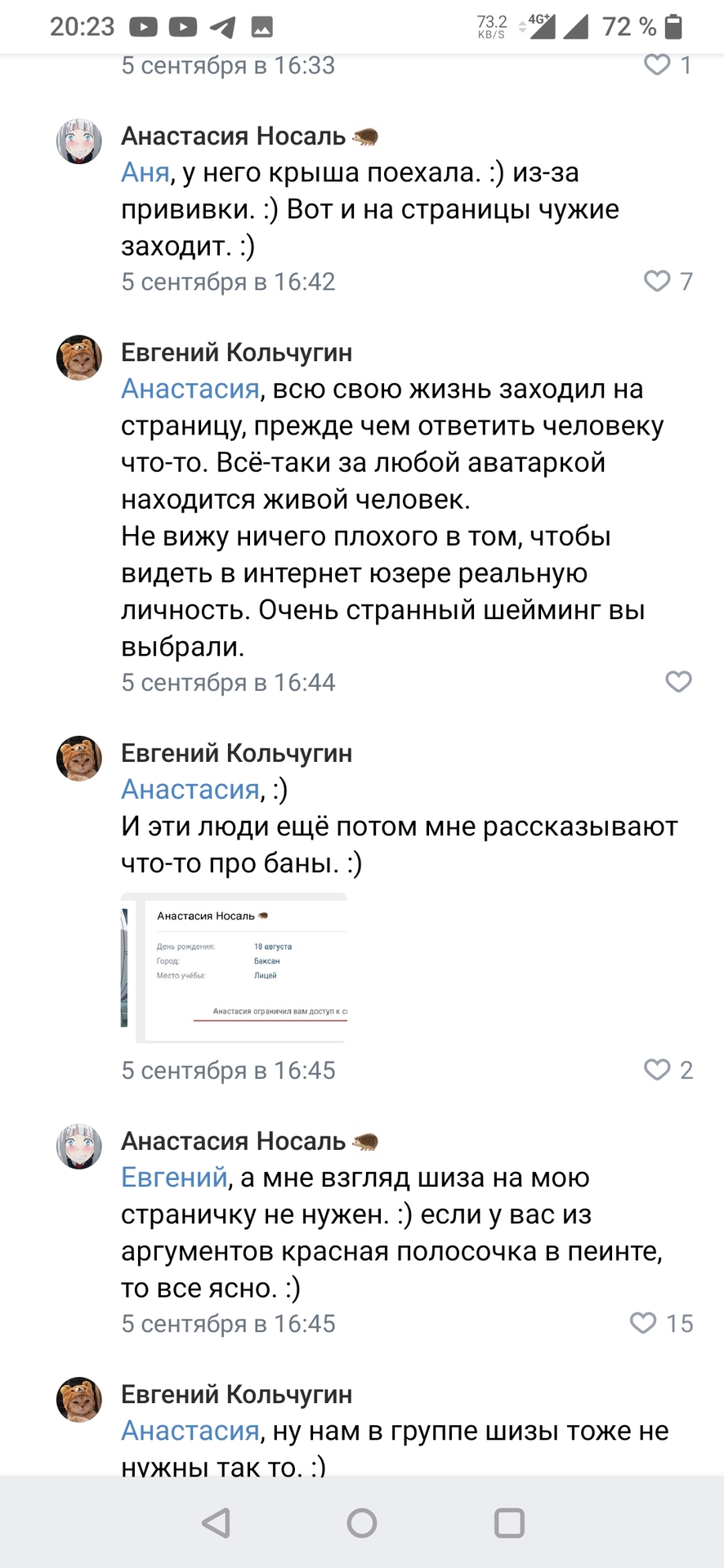This screenshot has width=724, height=1568.
Task: Tap the heart on the top 16:33 comment
Action: (x=657, y=65)
